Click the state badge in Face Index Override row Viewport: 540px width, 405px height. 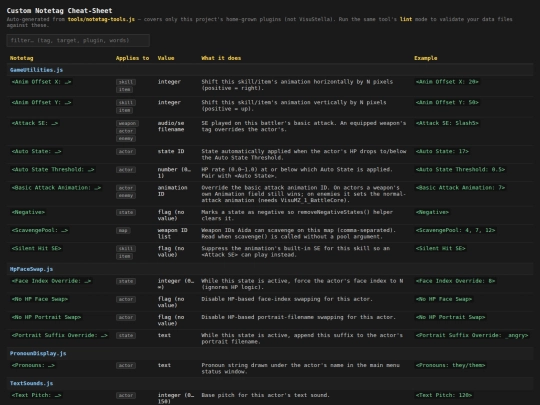coord(126,281)
